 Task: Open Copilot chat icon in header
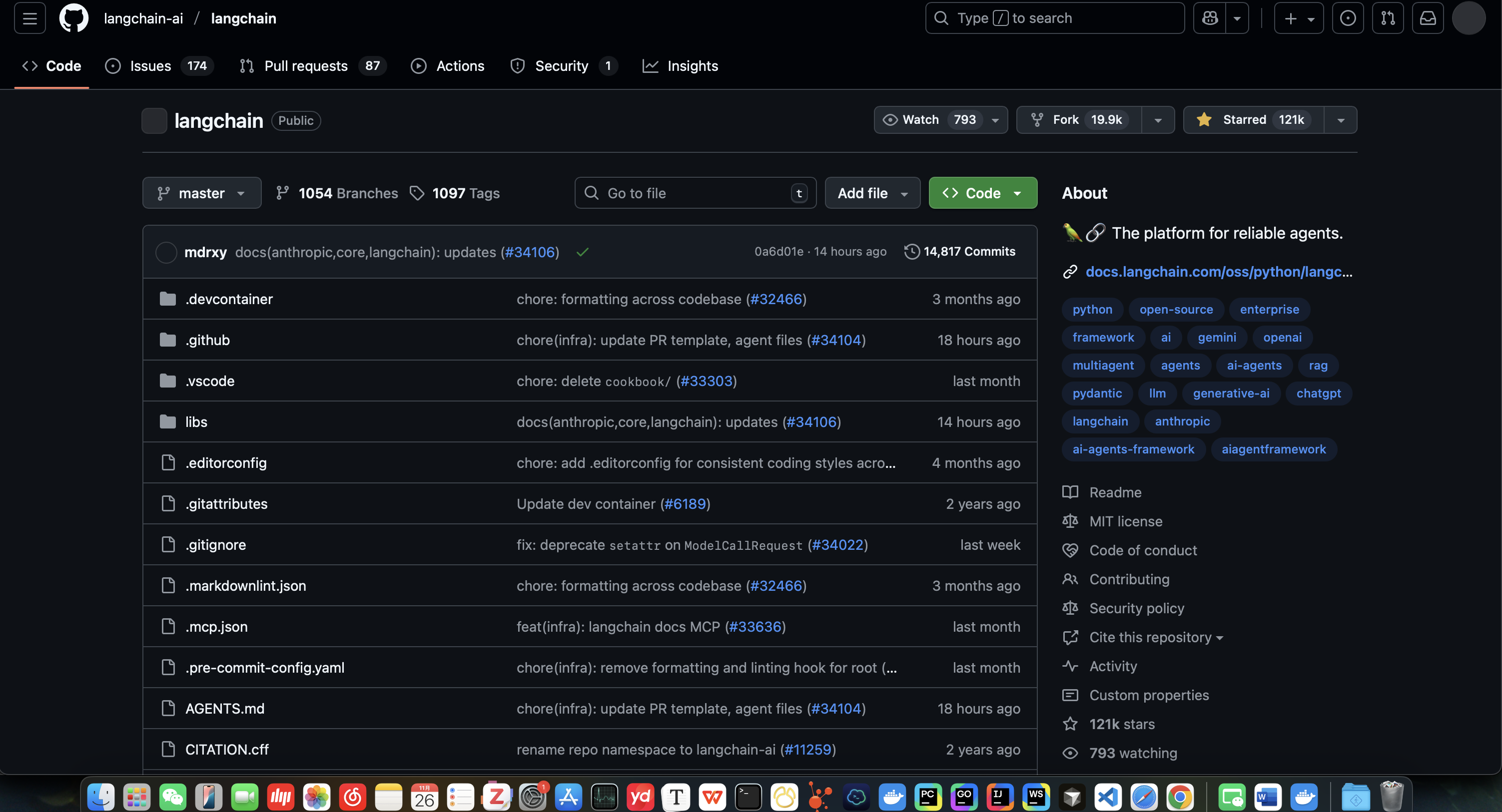click(1210, 18)
